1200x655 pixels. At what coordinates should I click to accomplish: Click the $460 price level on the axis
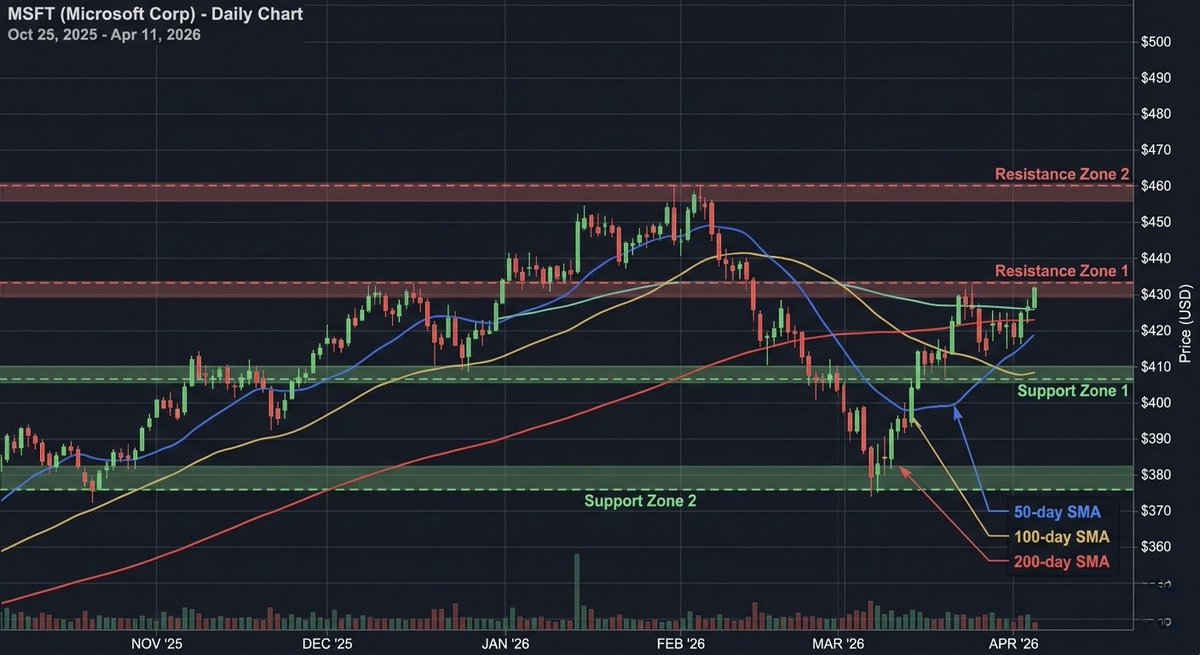click(x=1159, y=184)
